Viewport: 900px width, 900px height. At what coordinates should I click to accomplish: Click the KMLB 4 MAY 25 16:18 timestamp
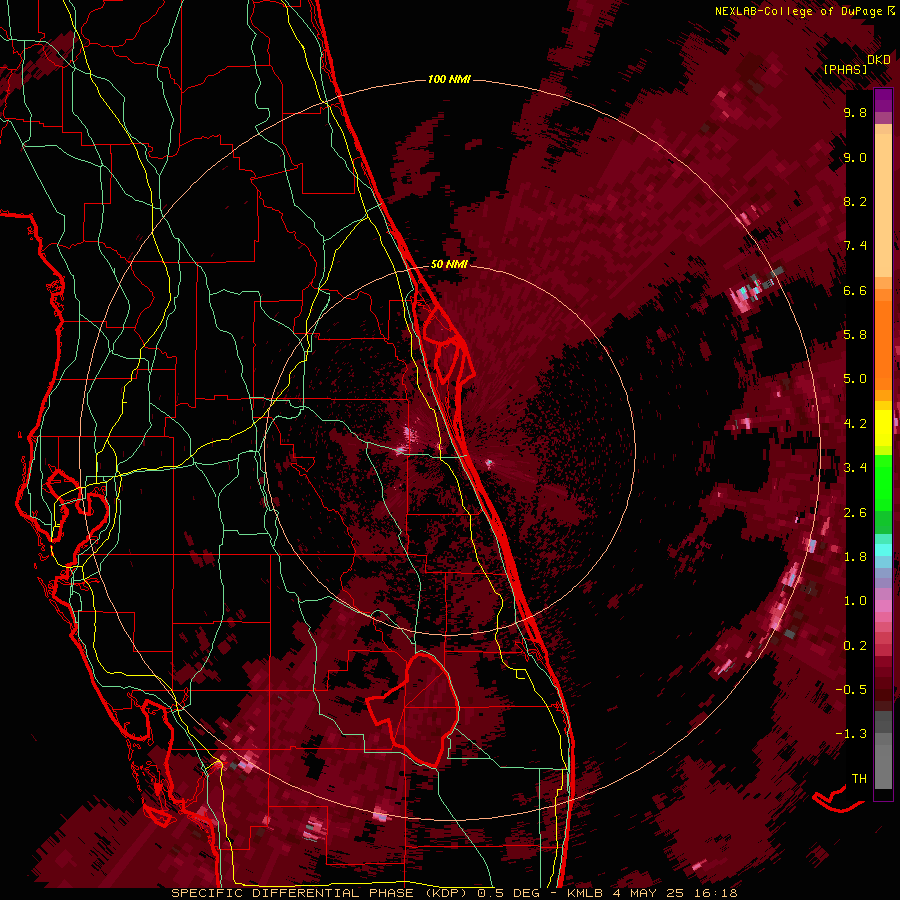(x=653, y=893)
